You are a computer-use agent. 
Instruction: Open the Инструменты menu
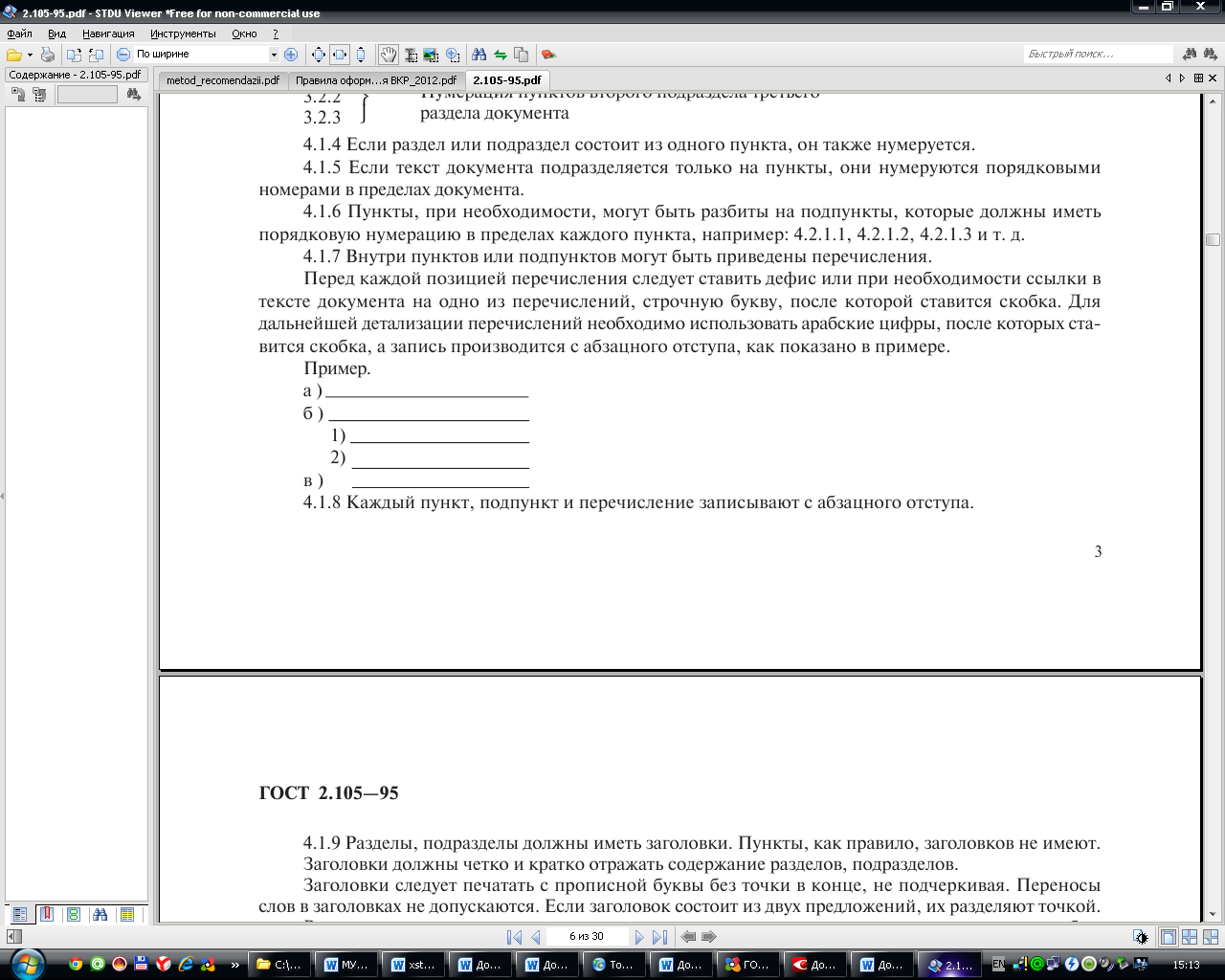[x=183, y=33]
